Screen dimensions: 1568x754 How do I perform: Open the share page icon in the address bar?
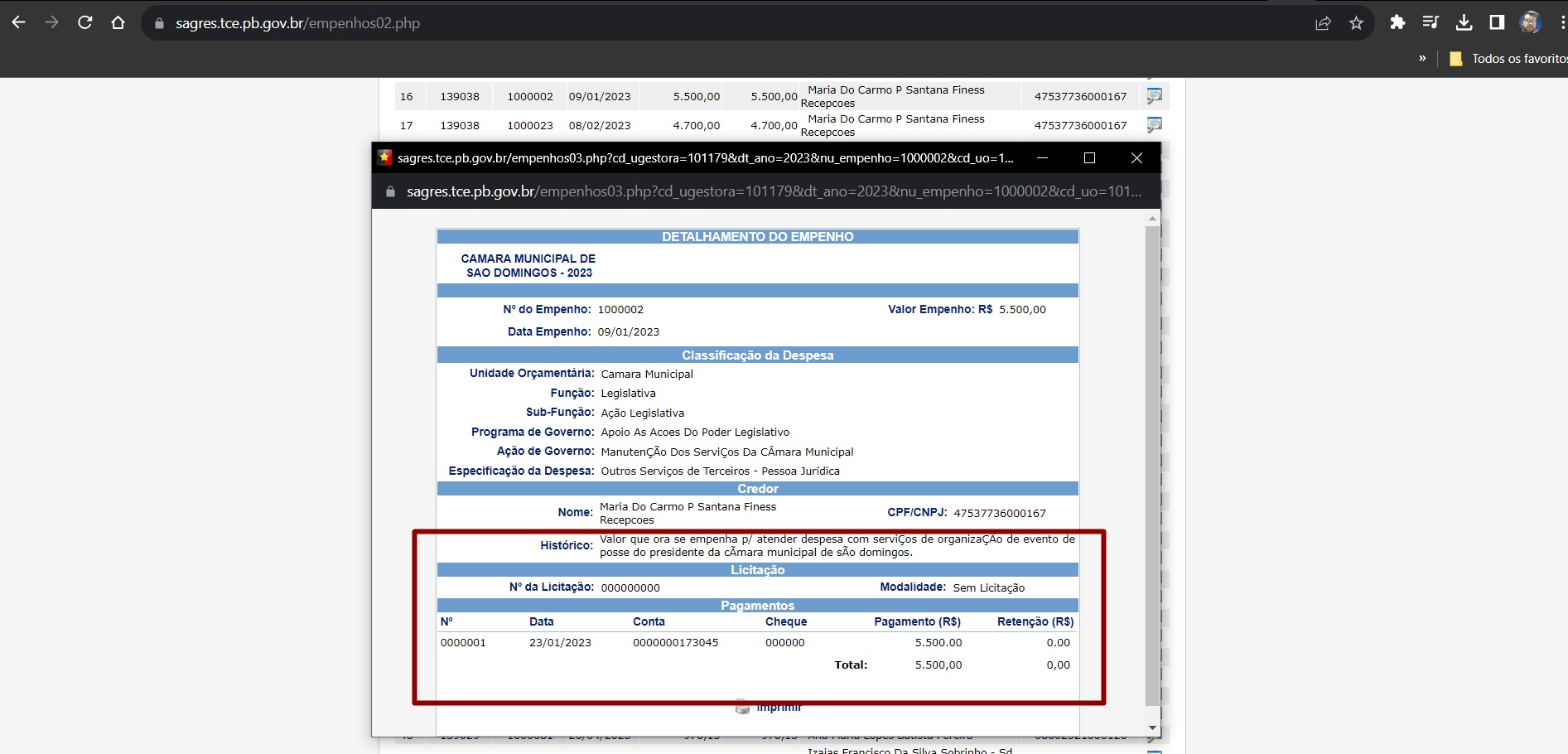1323,23
